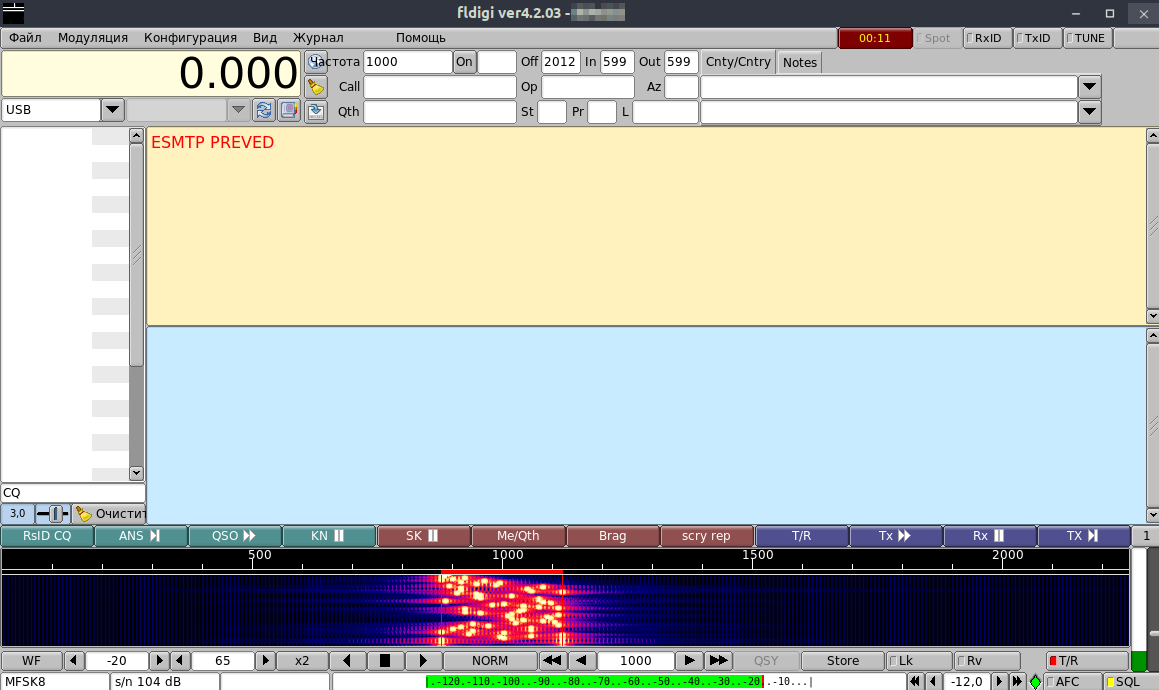Image resolution: width=1159 pixels, height=690 pixels.
Task: Click double-left arrow beside -12,0 value
Action: click(915, 682)
